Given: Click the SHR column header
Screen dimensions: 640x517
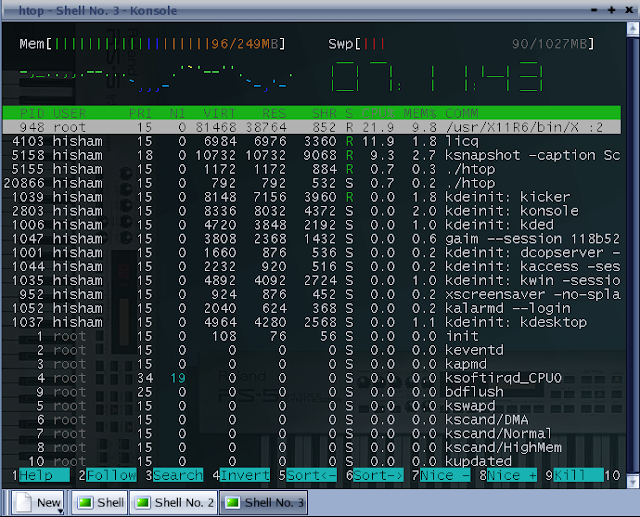Looking at the screenshot, I should pos(324,113).
